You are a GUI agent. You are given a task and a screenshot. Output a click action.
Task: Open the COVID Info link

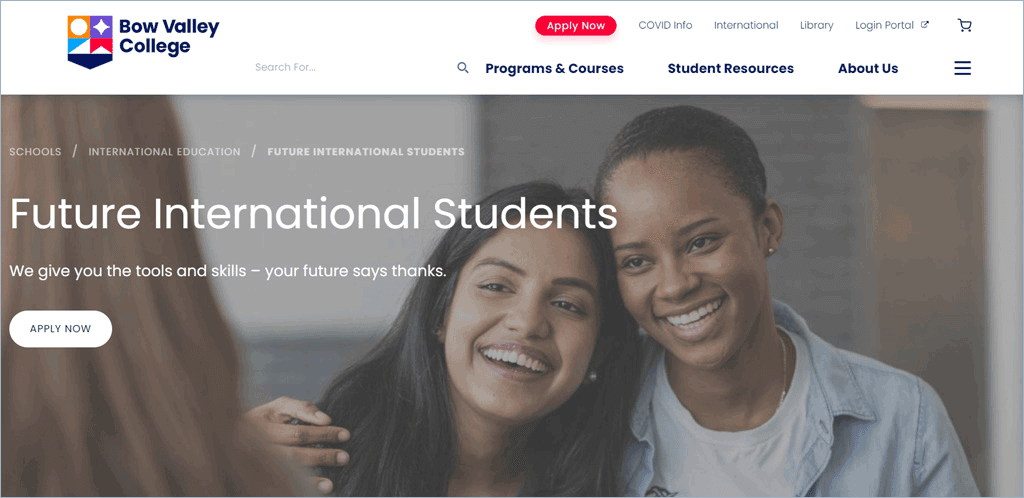[665, 25]
